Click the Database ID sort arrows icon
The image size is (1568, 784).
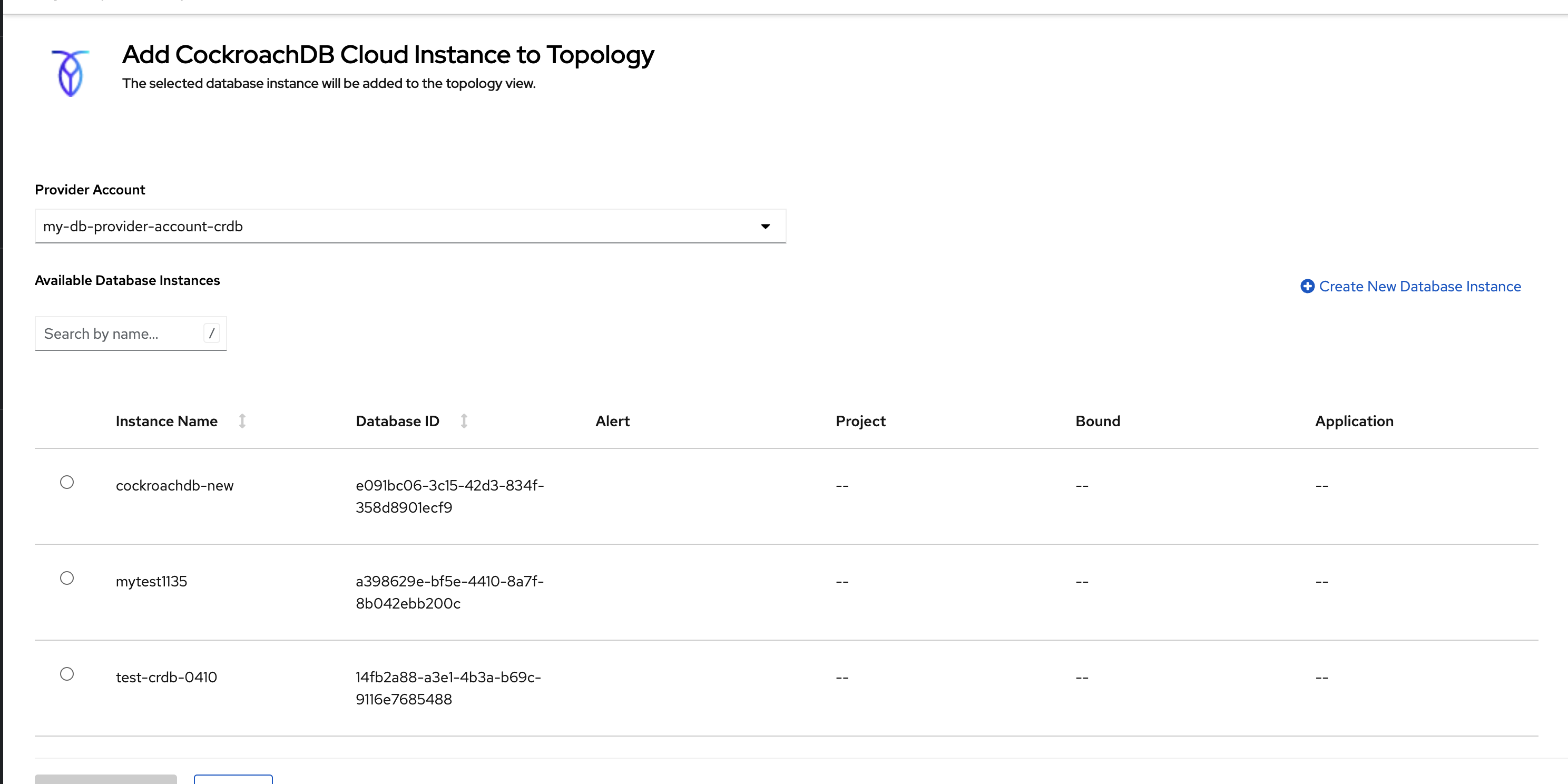pos(464,421)
